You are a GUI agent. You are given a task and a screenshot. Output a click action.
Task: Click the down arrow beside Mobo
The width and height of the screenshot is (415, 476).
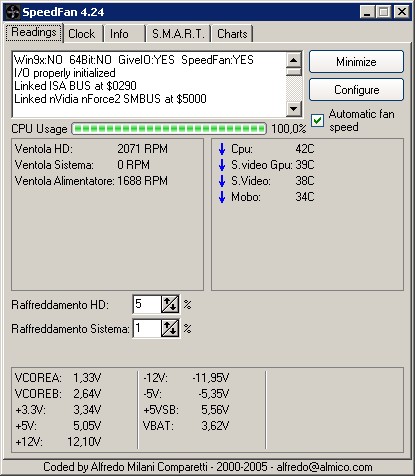[222, 197]
